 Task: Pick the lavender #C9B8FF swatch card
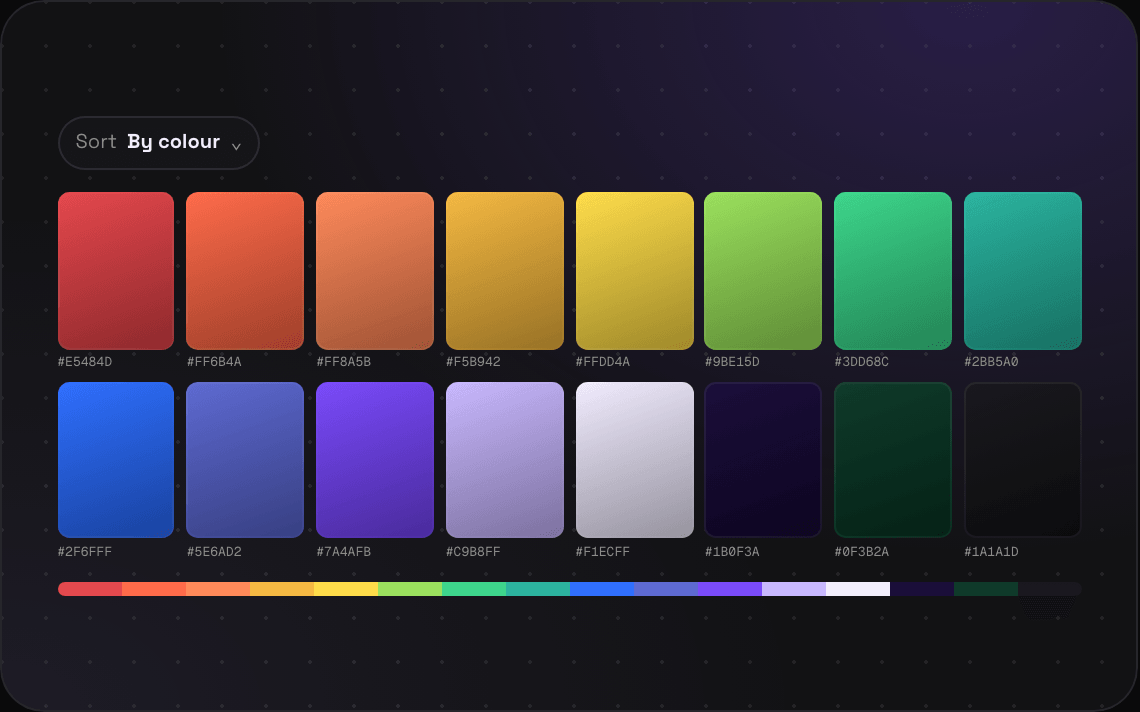(x=505, y=460)
